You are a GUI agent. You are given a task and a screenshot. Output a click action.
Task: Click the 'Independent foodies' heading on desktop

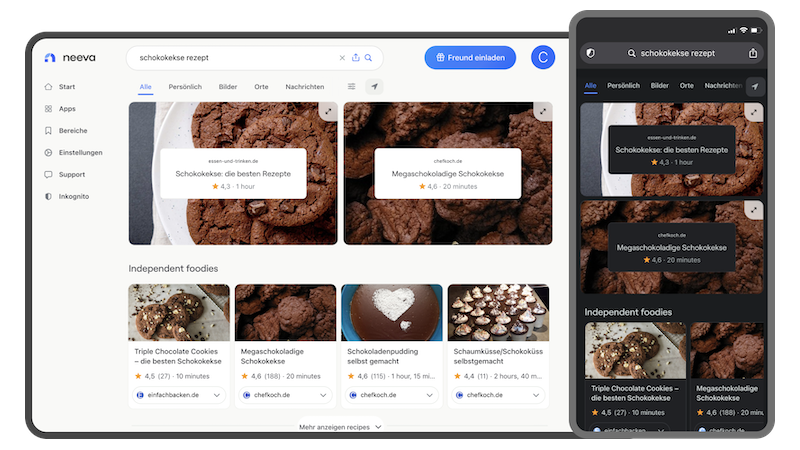point(173,268)
